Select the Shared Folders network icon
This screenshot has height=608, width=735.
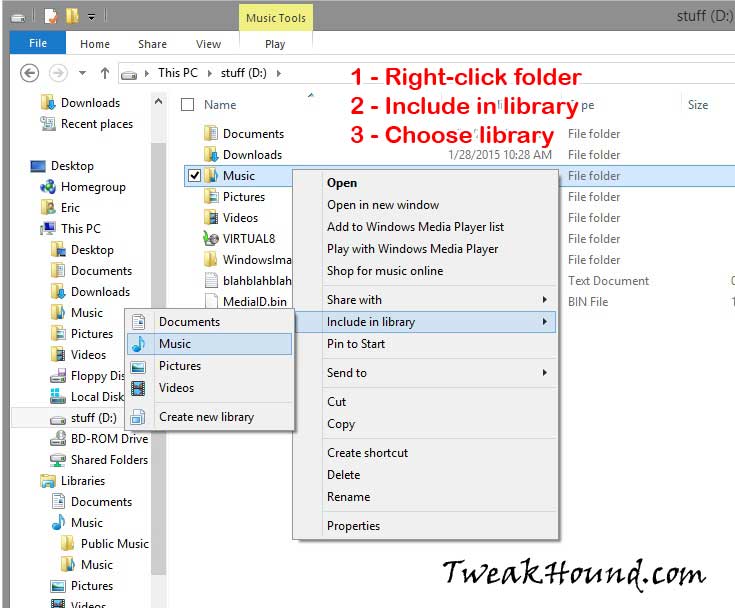coord(58,459)
